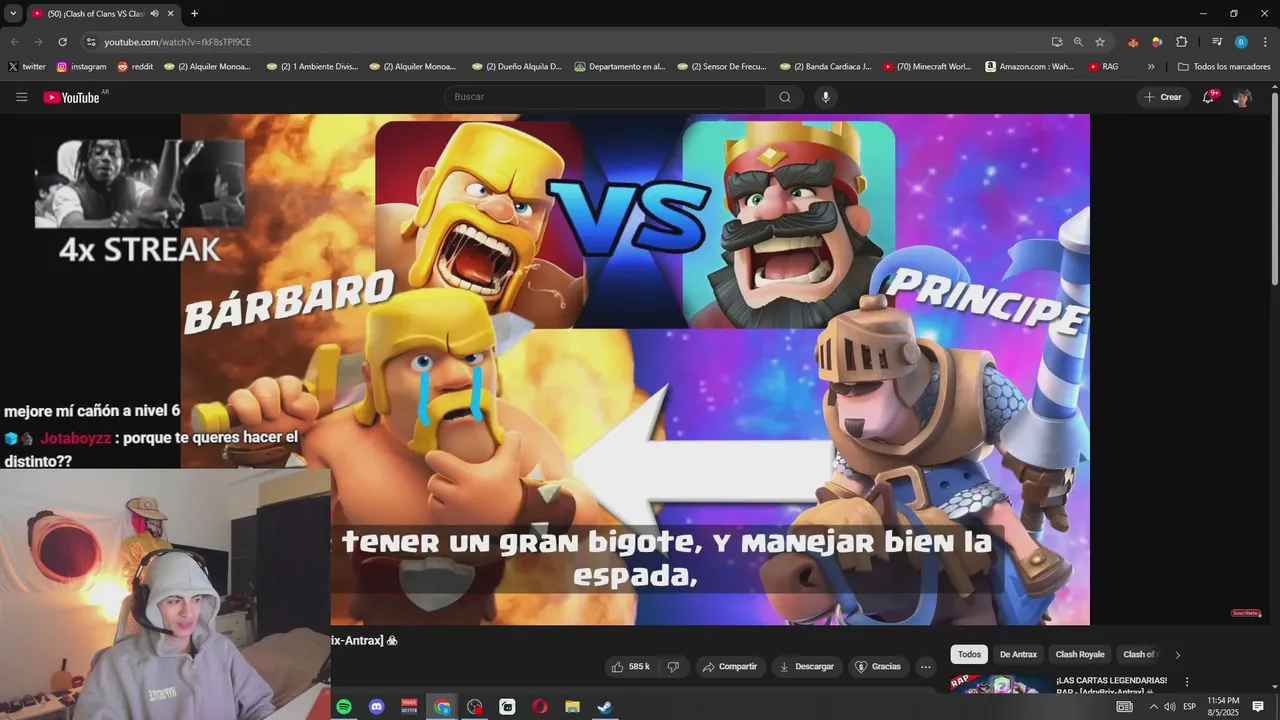Screen dimensions: 1280x720
Task: Open the Windows notification center
Action: (1258, 707)
